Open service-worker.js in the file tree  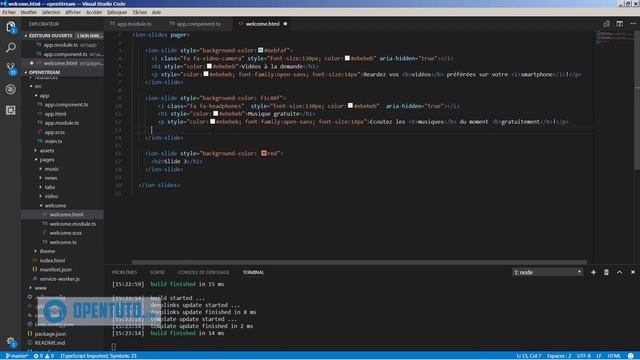tap(59, 279)
